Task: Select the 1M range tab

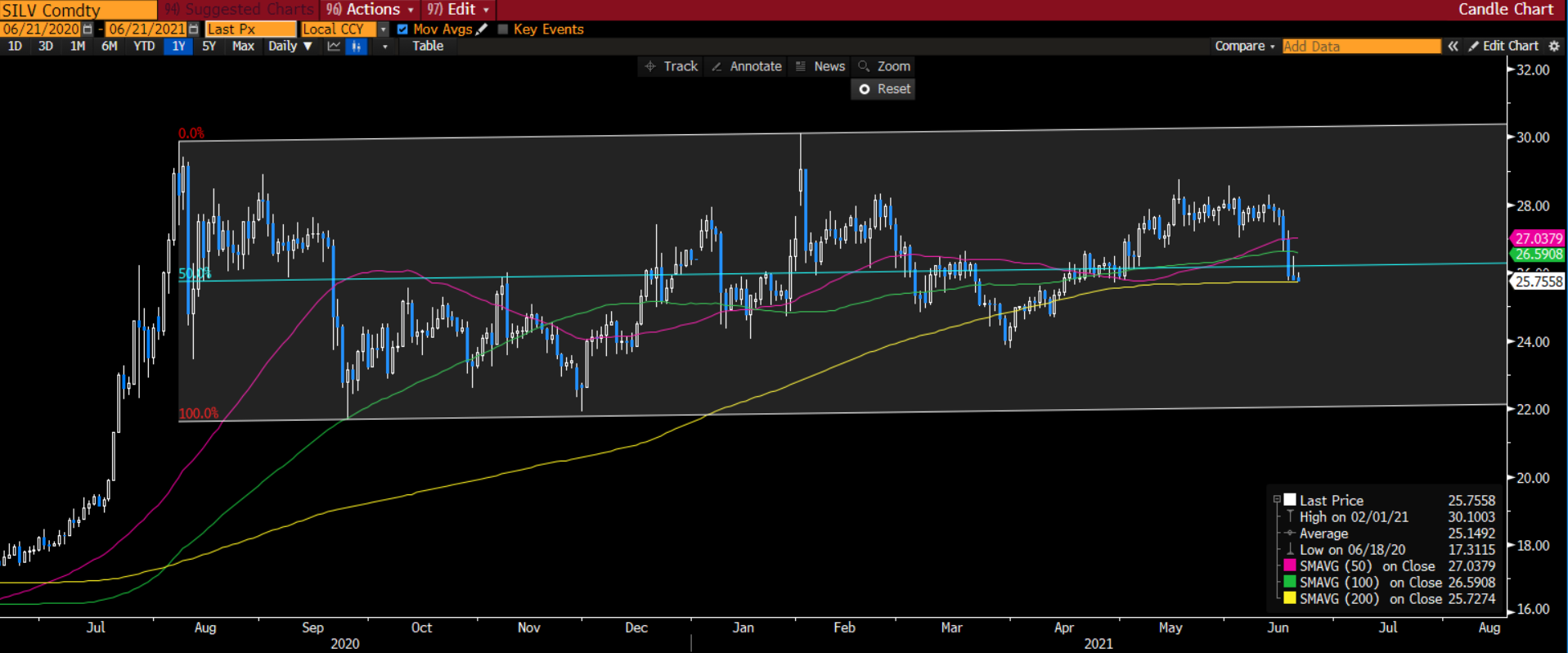Action: pyautogui.click(x=78, y=47)
